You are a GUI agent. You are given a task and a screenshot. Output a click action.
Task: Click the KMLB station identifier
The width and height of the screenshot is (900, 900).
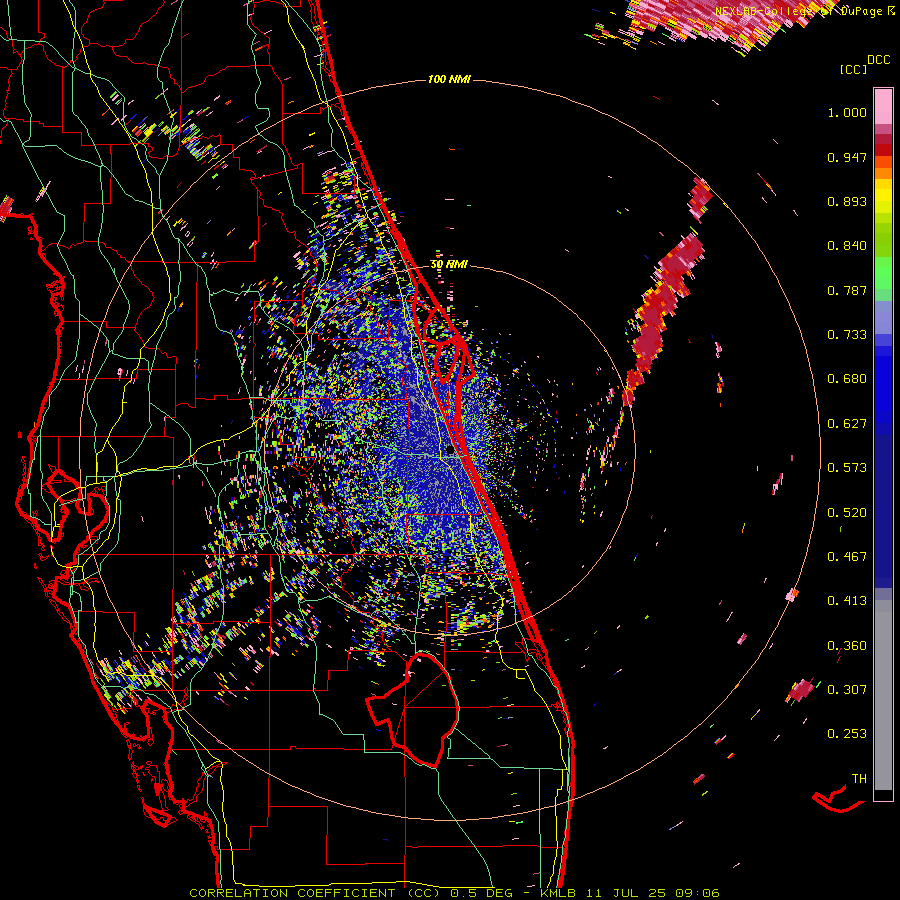click(558, 893)
